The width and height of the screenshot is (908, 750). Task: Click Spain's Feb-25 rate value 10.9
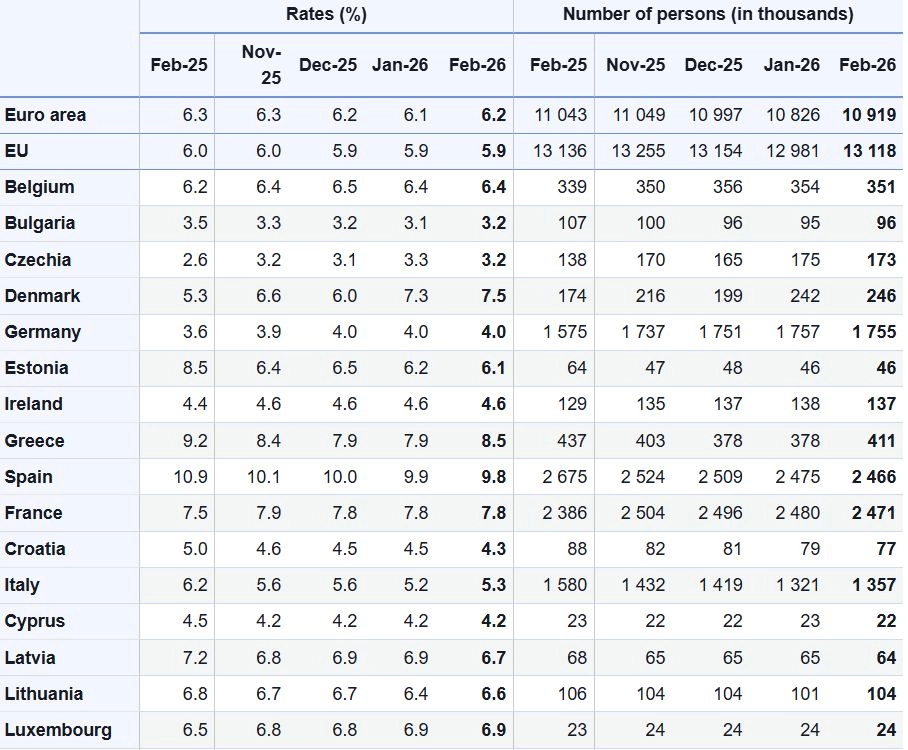(x=190, y=477)
